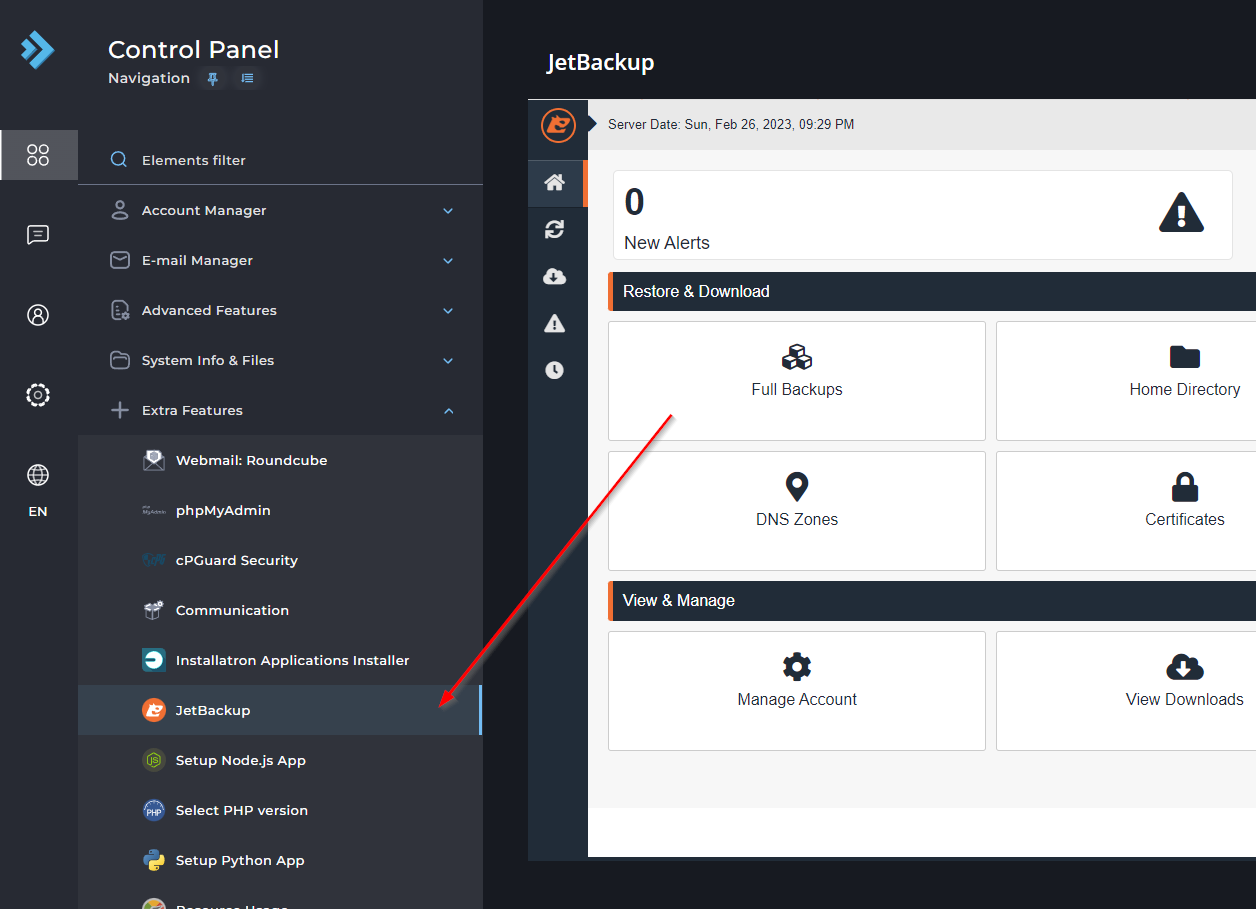The width and height of the screenshot is (1256, 909).
Task: Click the clock icon in JetBackup sidebar
Action: [x=554, y=370]
